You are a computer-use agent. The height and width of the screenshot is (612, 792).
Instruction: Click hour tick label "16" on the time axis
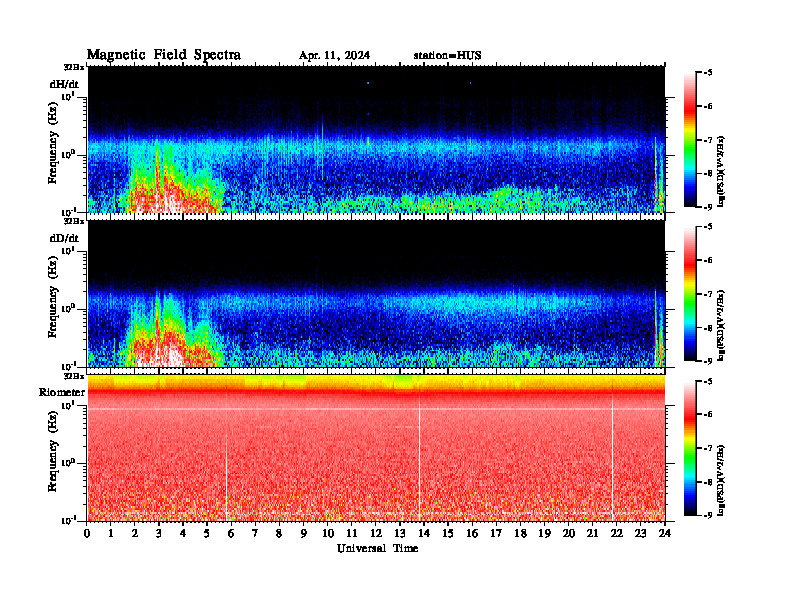point(472,533)
